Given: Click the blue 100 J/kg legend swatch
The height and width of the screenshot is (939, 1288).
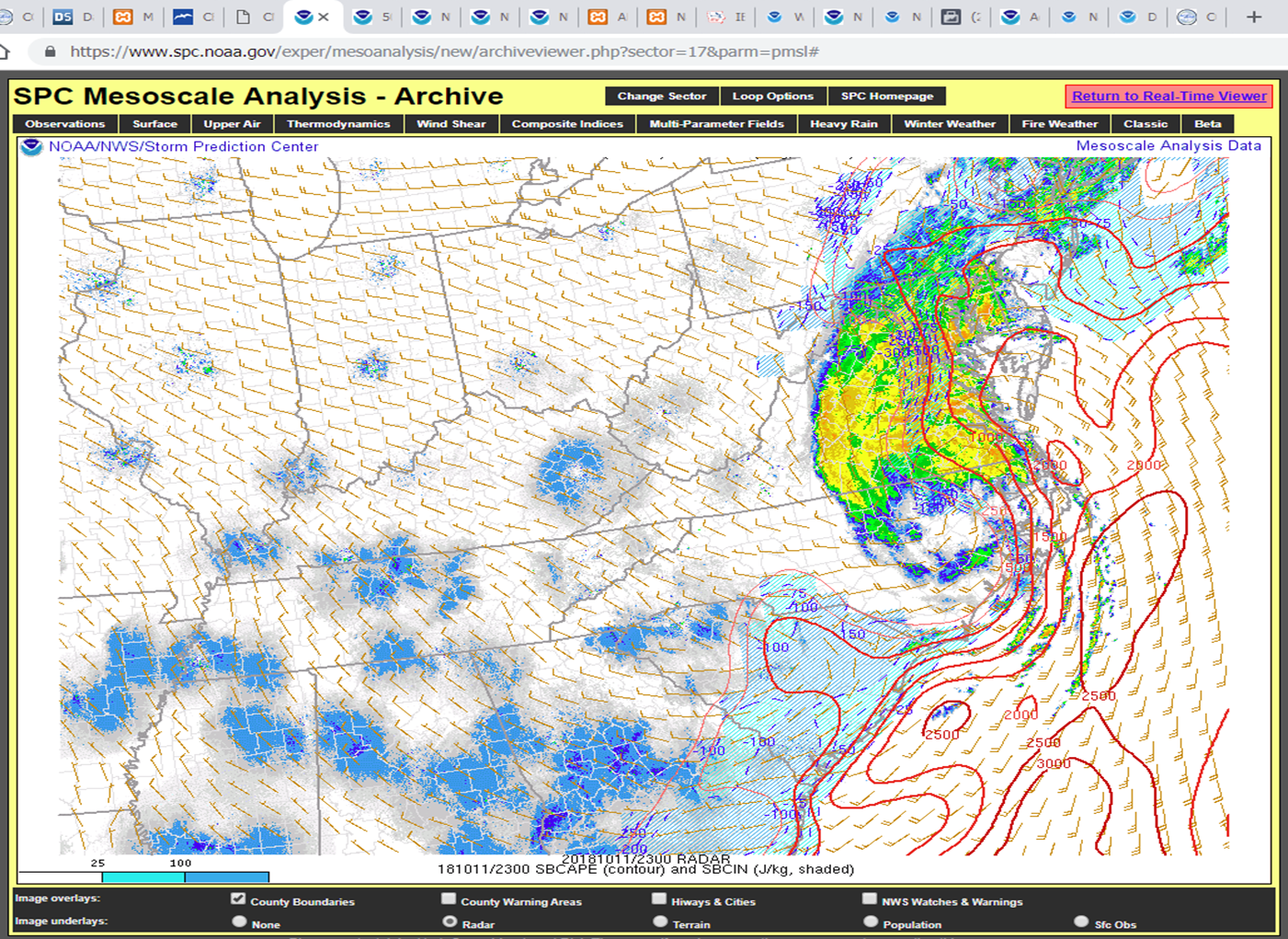Looking at the screenshot, I should click(x=227, y=877).
